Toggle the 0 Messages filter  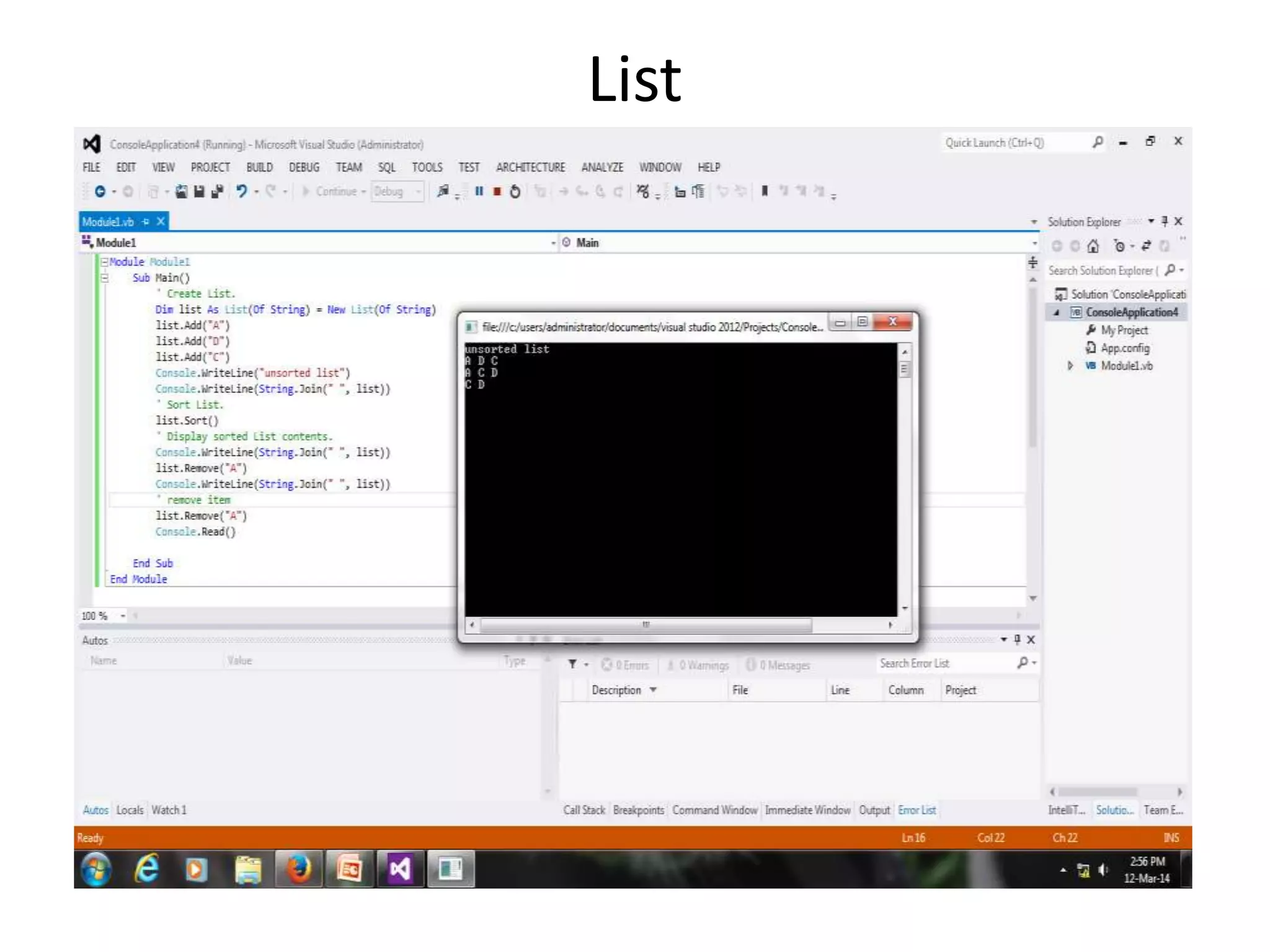click(778, 665)
